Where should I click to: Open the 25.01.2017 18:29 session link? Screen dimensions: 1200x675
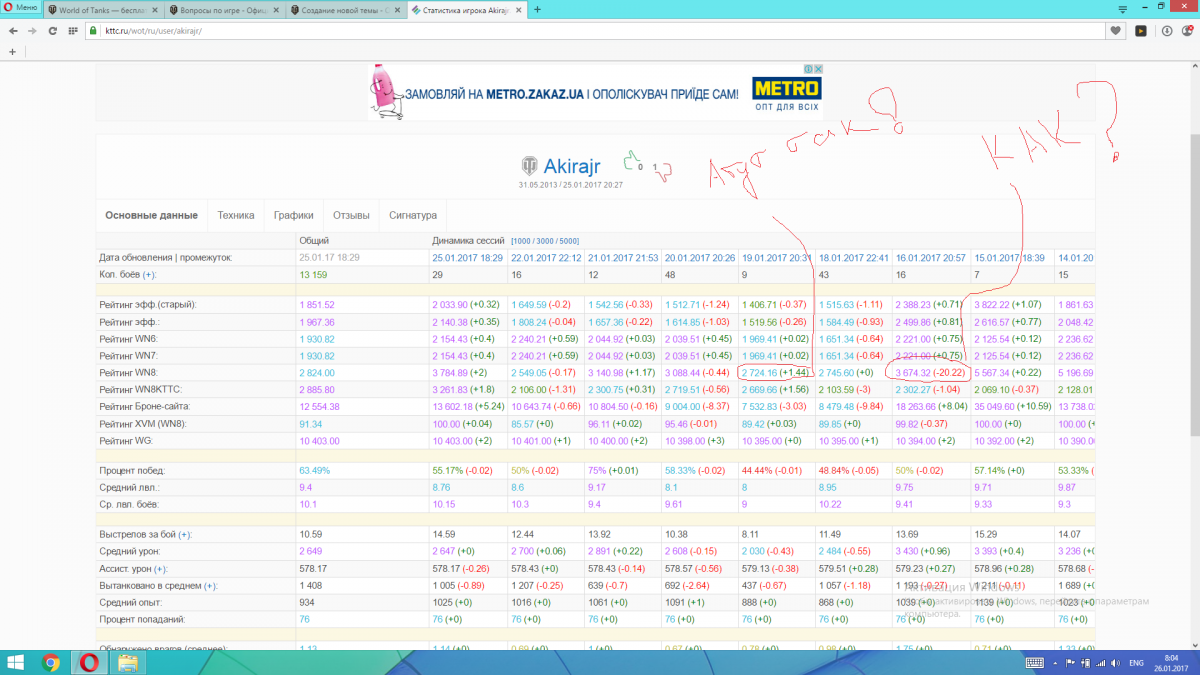pos(467,257)
